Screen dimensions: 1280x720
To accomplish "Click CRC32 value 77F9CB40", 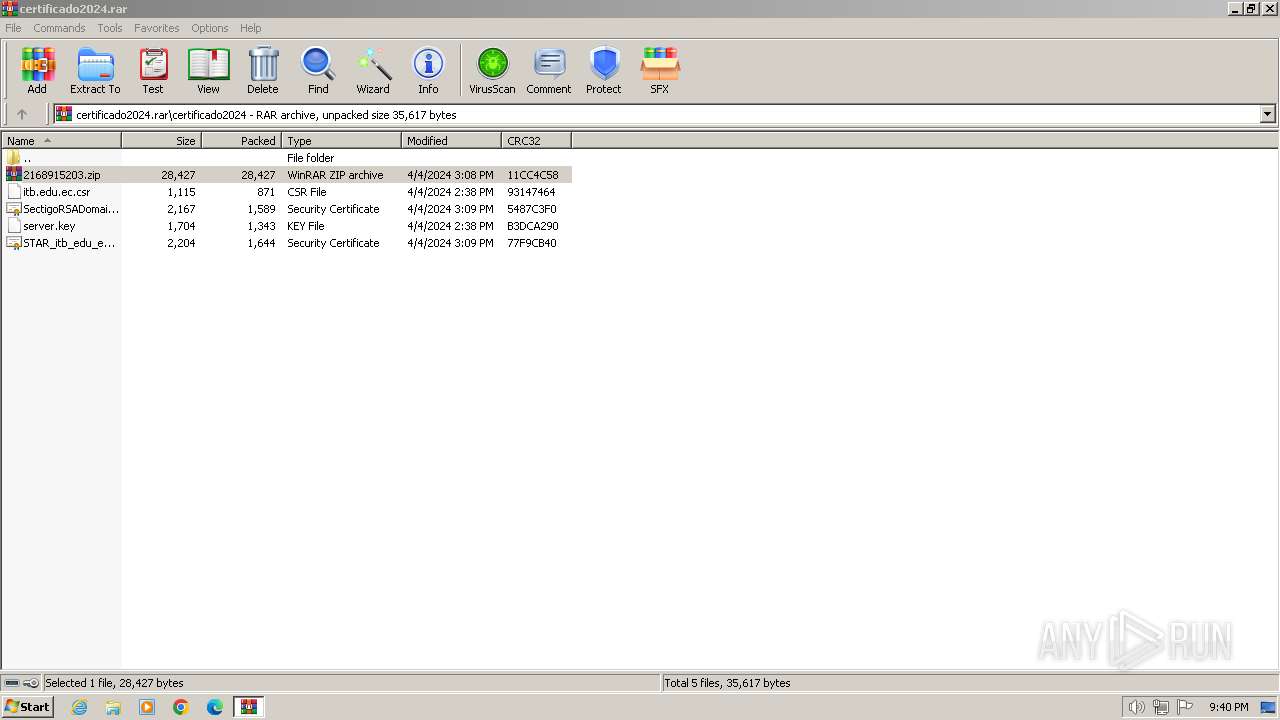I will (532, 243).
